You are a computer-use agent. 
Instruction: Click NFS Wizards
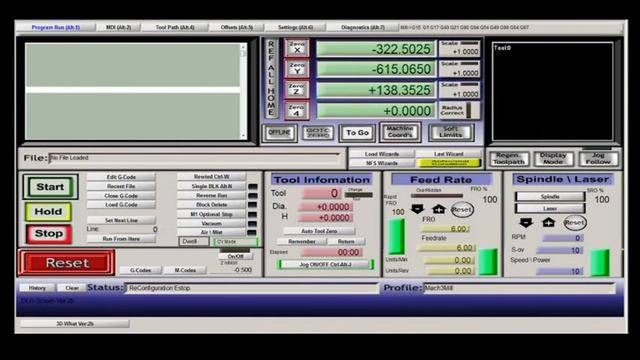[x=382, y=163]
